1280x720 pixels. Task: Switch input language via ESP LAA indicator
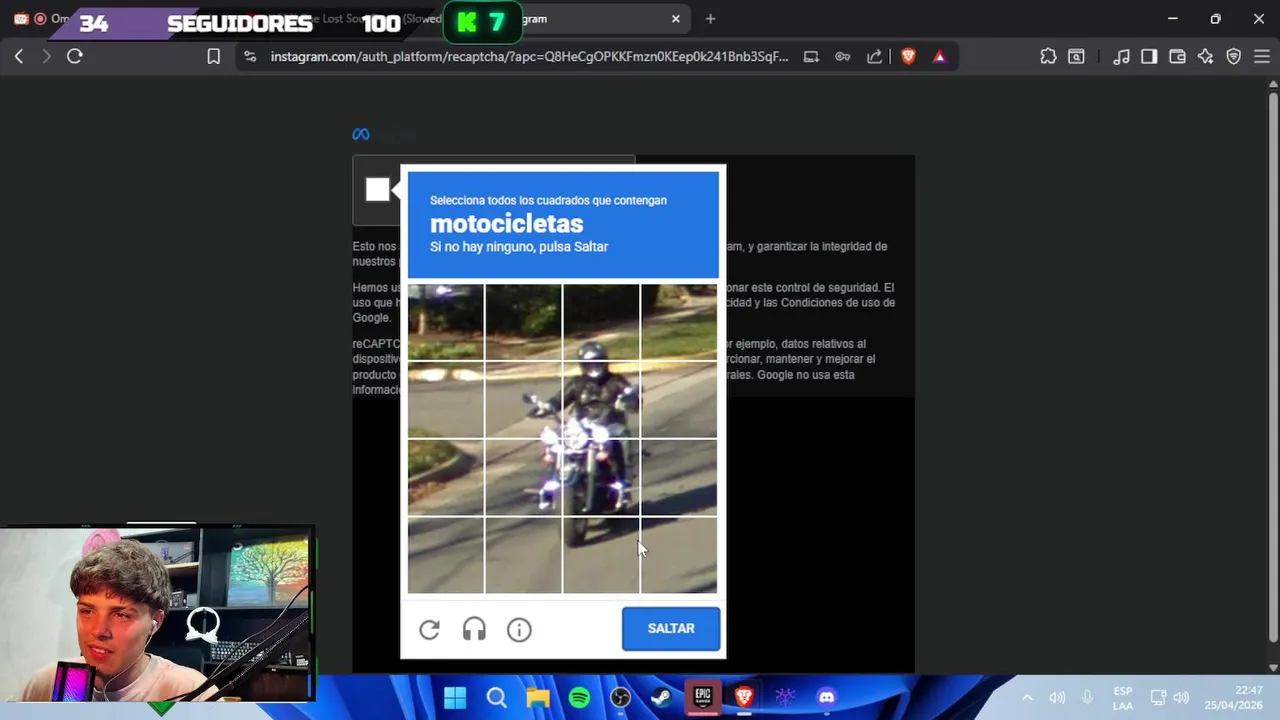click(x=1123, y=698)
